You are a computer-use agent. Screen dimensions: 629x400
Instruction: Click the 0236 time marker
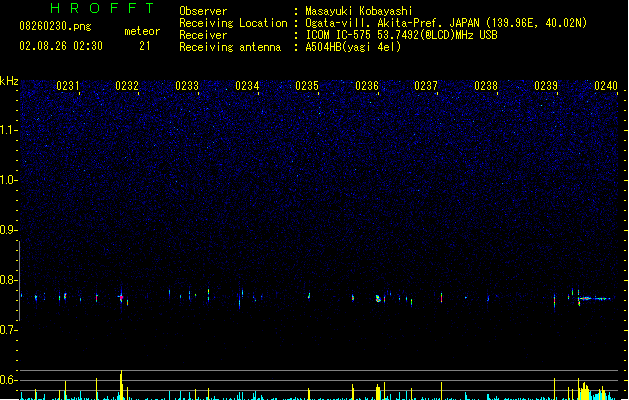click(367, 86)
